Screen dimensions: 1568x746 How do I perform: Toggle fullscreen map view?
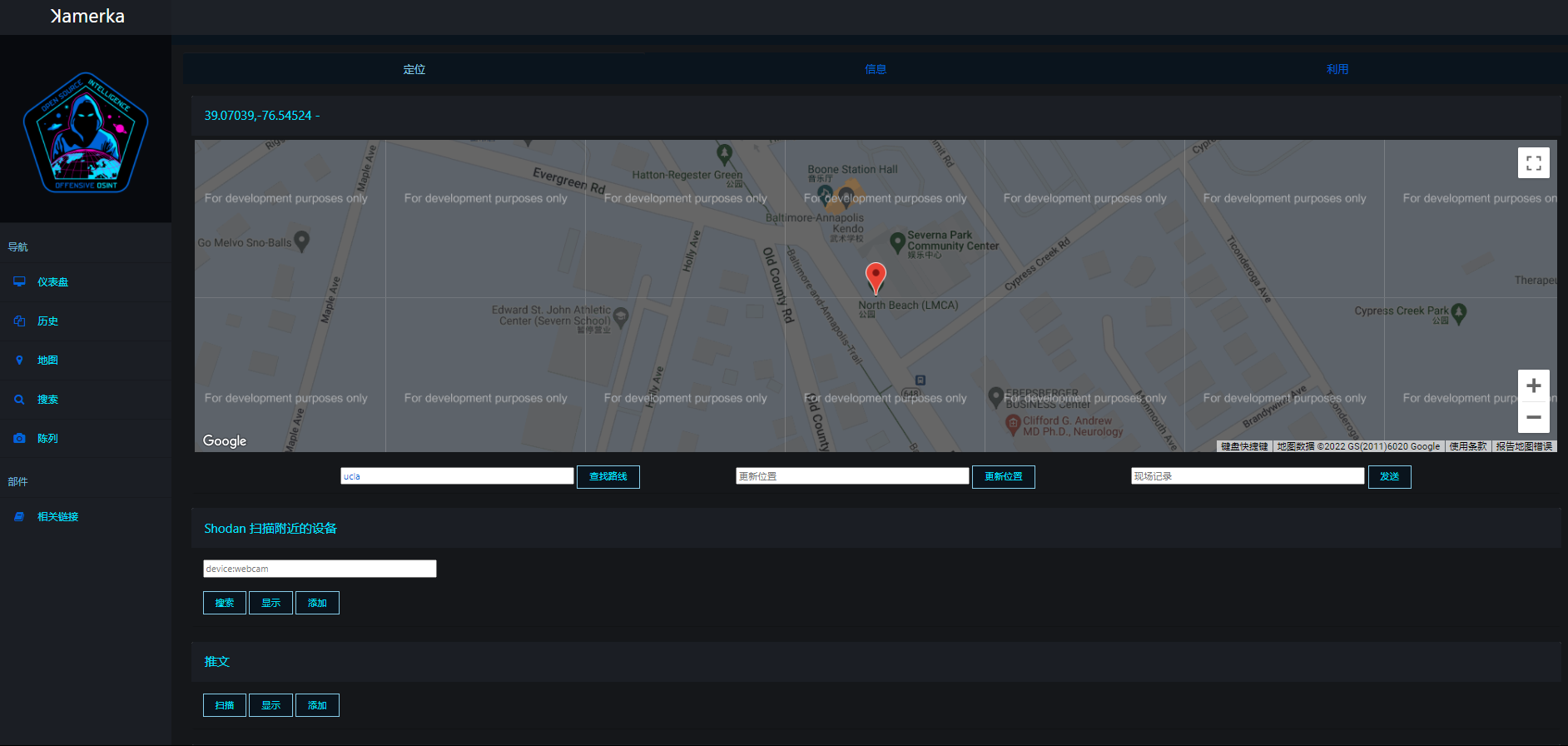tap(1533, 162)
